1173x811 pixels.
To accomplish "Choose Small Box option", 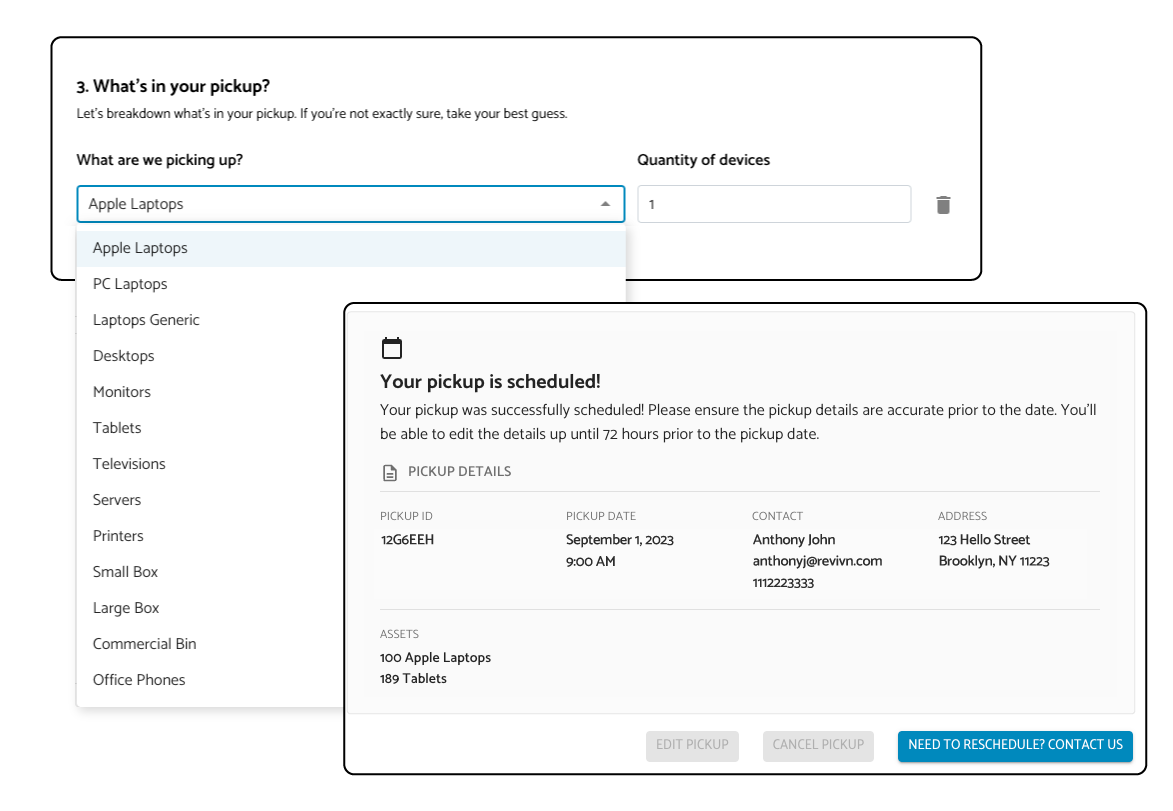I will coord(125,572).
